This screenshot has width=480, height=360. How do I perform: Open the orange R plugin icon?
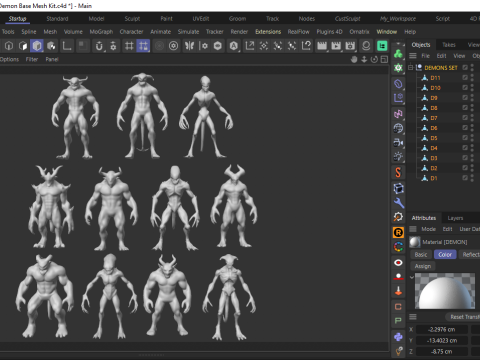pyautogui.click(x=398, y=232)
